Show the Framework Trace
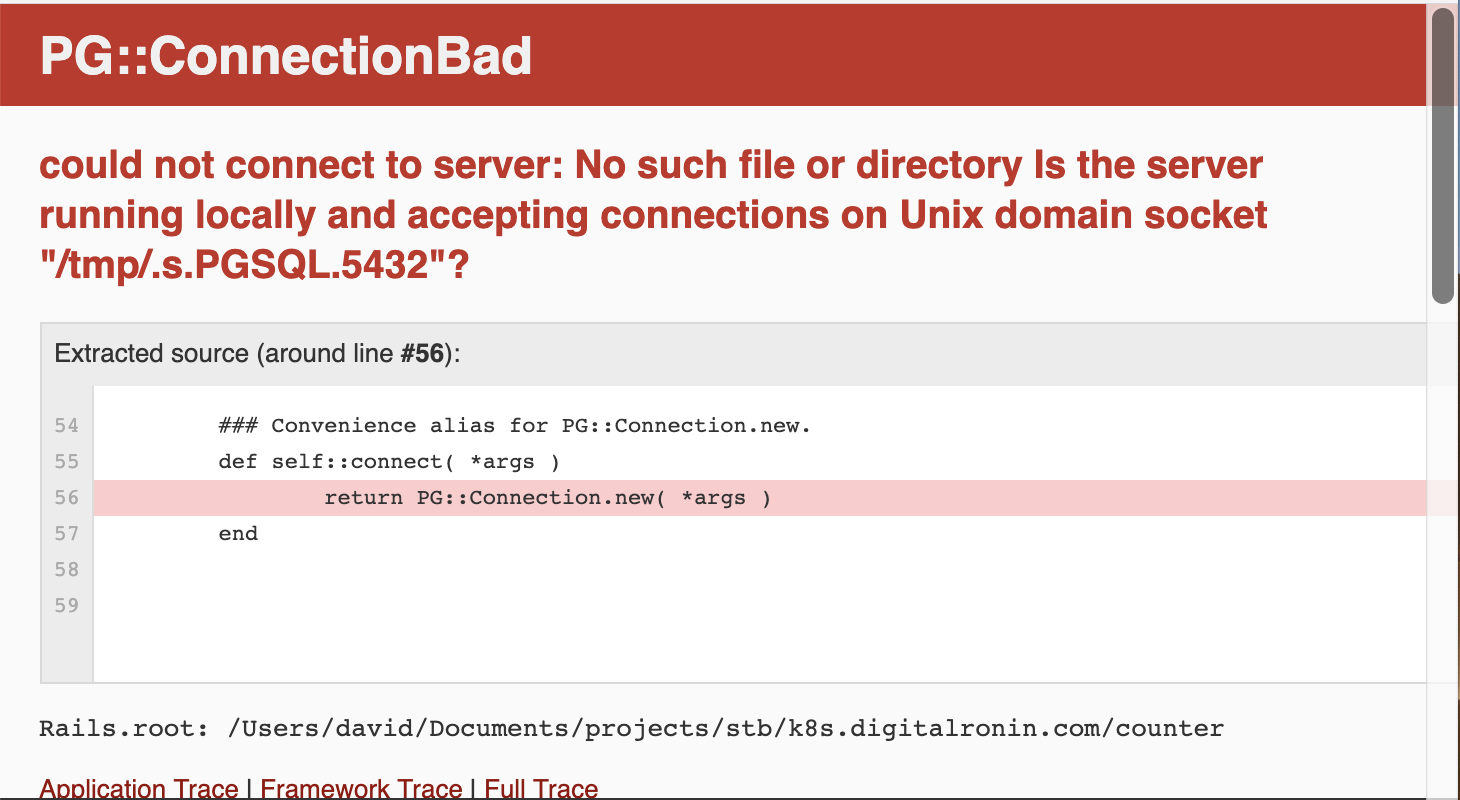The width and height of the screenshot is (1460, 800). pyautogui.click(x=361, y=789)
